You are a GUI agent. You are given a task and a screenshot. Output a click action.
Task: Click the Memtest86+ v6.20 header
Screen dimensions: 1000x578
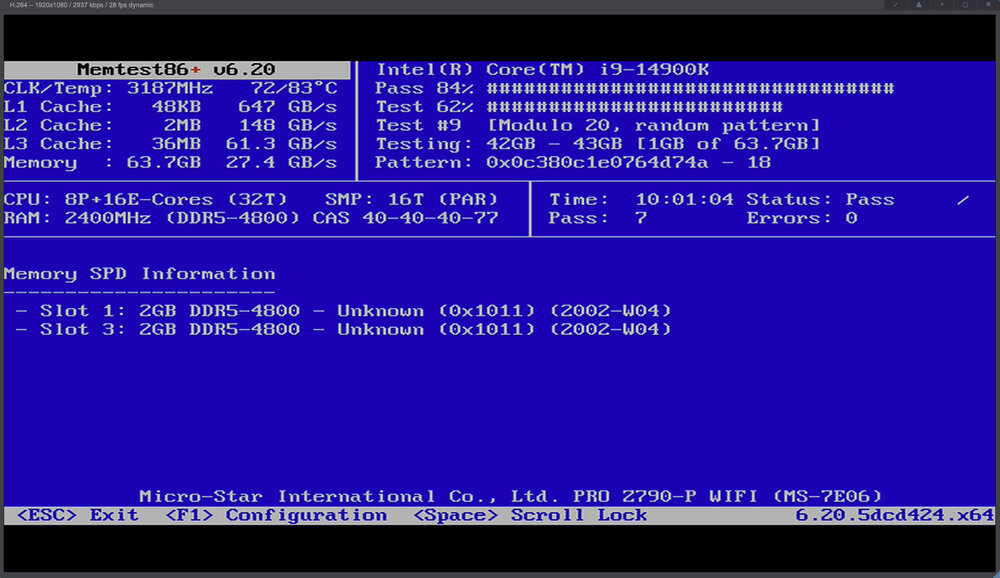(x=177, y=69)
